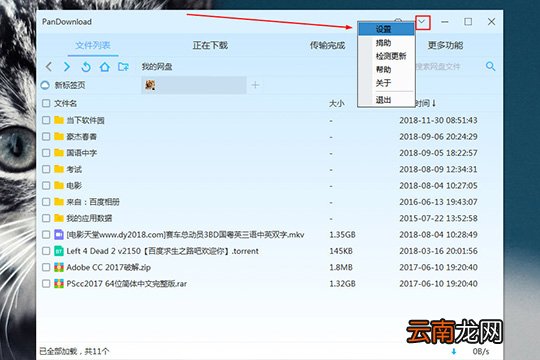The height and width of the screenshot is (360, 540).
Task: Check the box for 国语中字 folder
Action: [x=46, y=153]
